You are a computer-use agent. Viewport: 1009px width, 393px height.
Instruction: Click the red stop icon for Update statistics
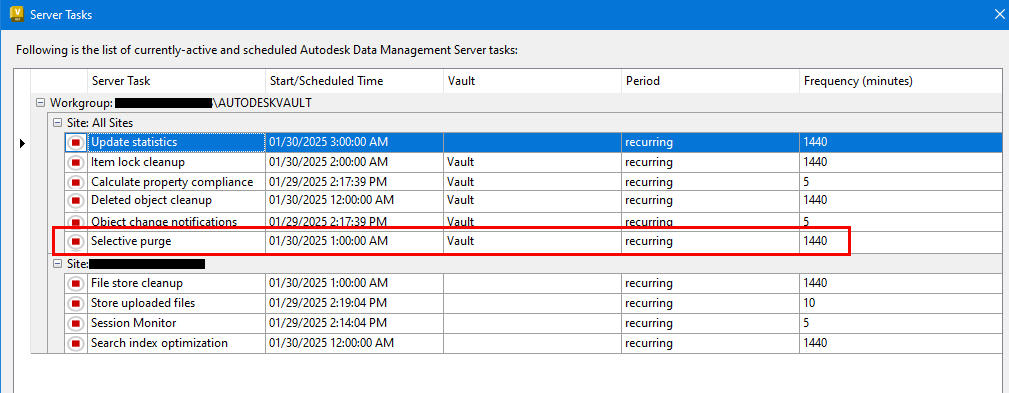coord(76,142)
